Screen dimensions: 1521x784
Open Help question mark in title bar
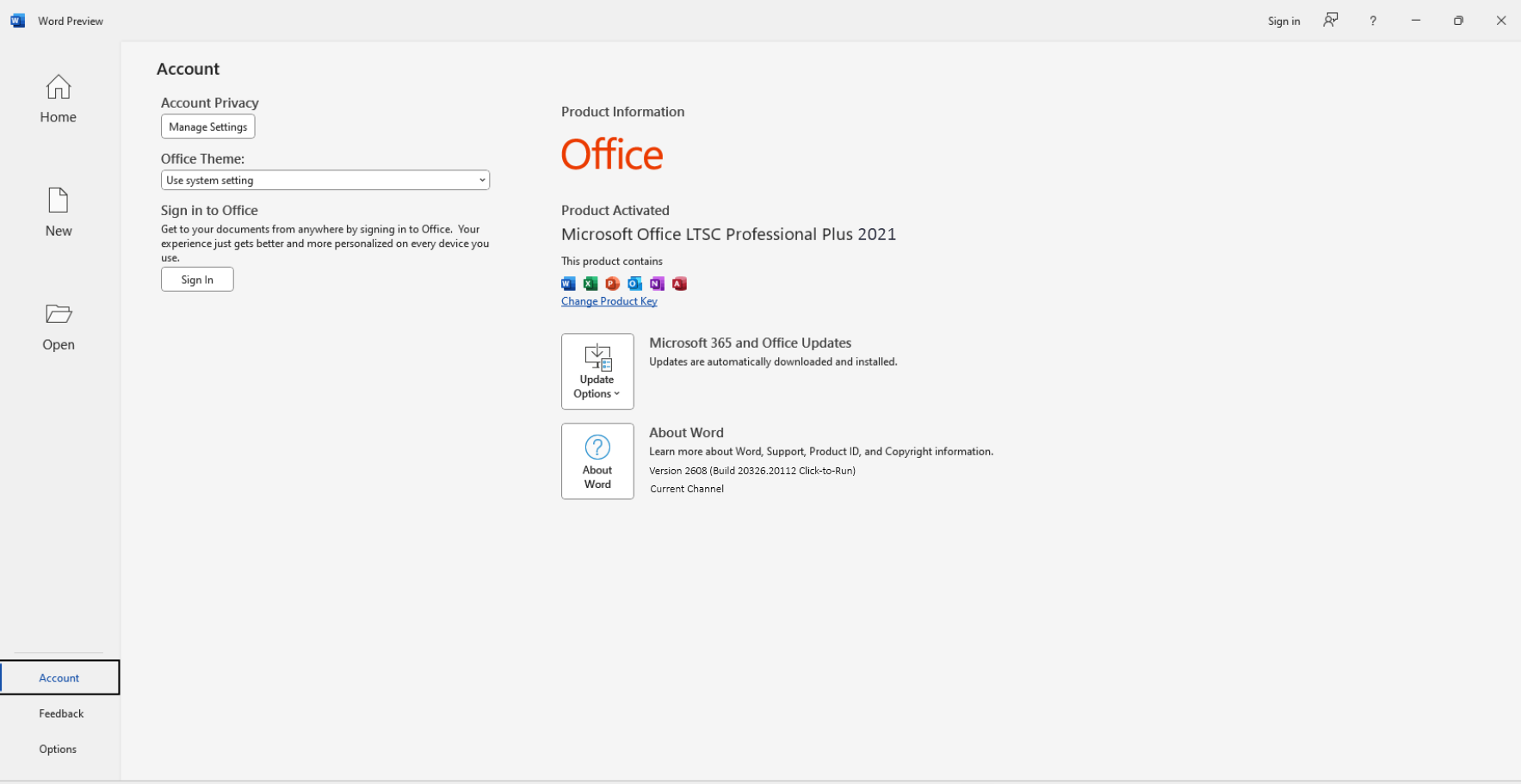click(1373, 21)
